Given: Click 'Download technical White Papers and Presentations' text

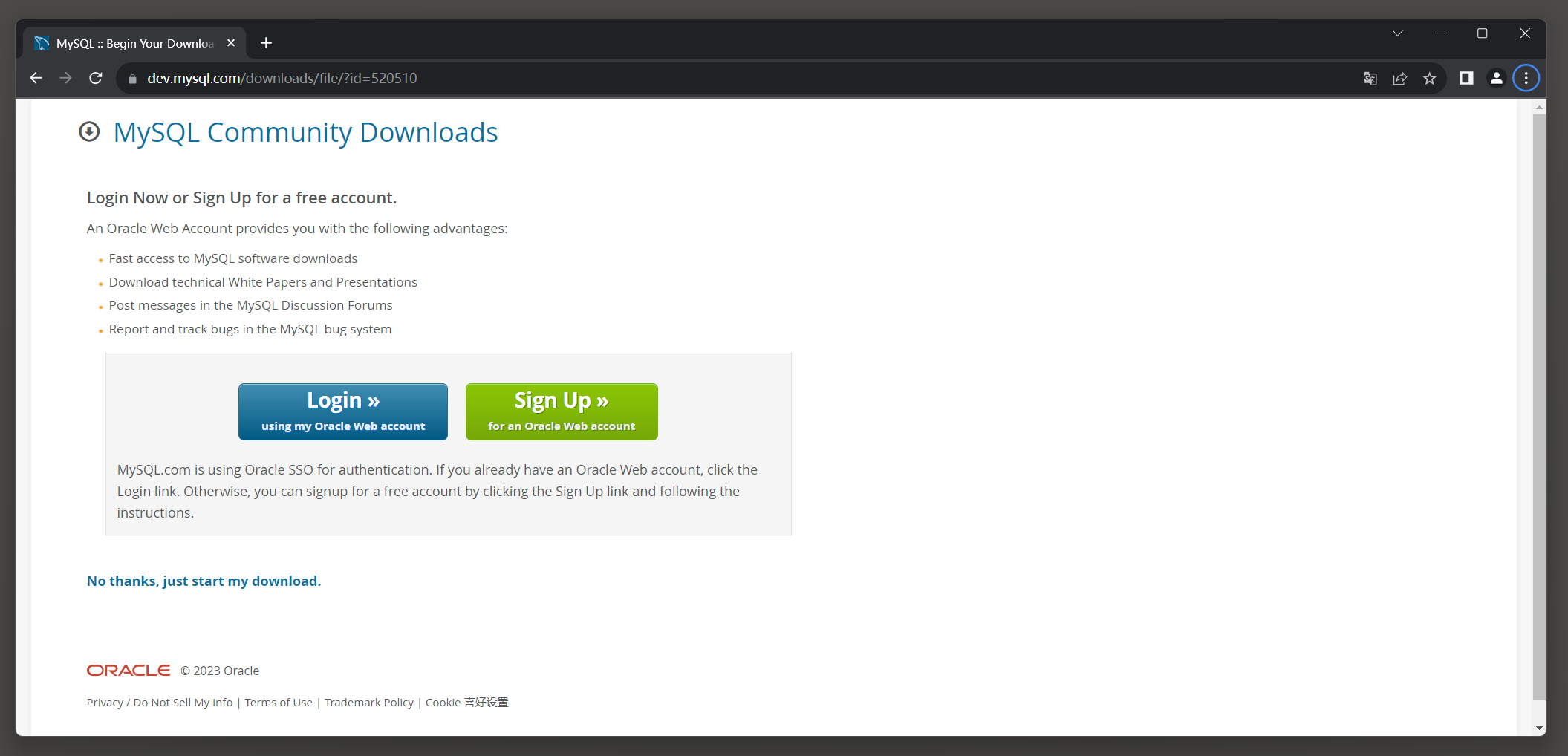Looking at the screenshot, I should click(263, 282).
